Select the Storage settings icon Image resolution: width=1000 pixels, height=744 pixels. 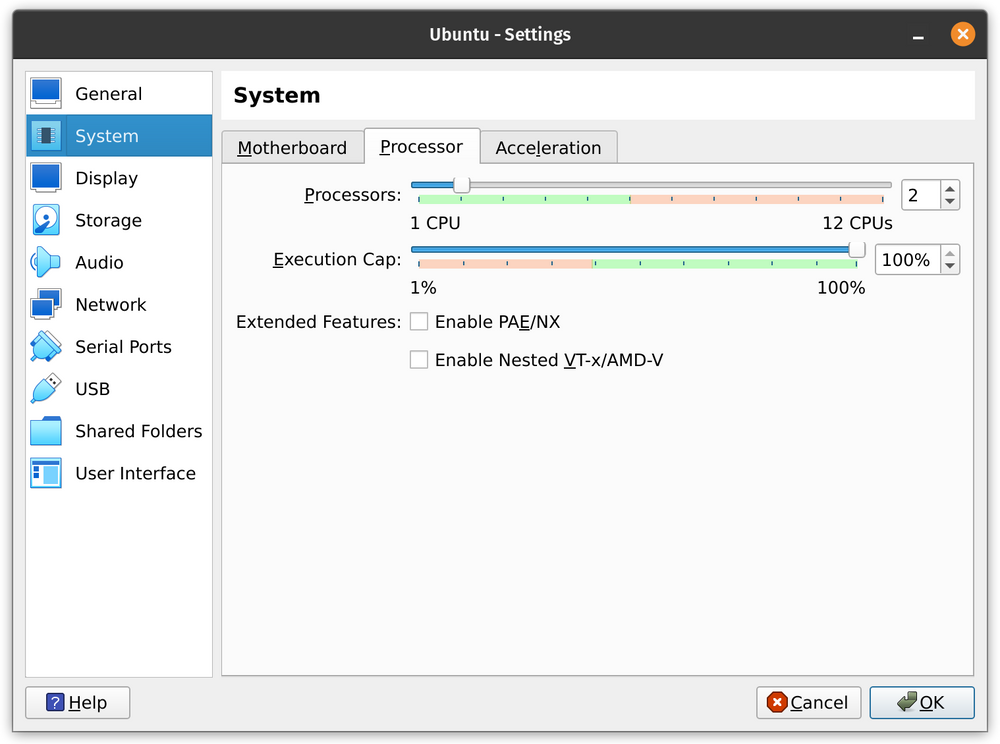click(46, 220)
